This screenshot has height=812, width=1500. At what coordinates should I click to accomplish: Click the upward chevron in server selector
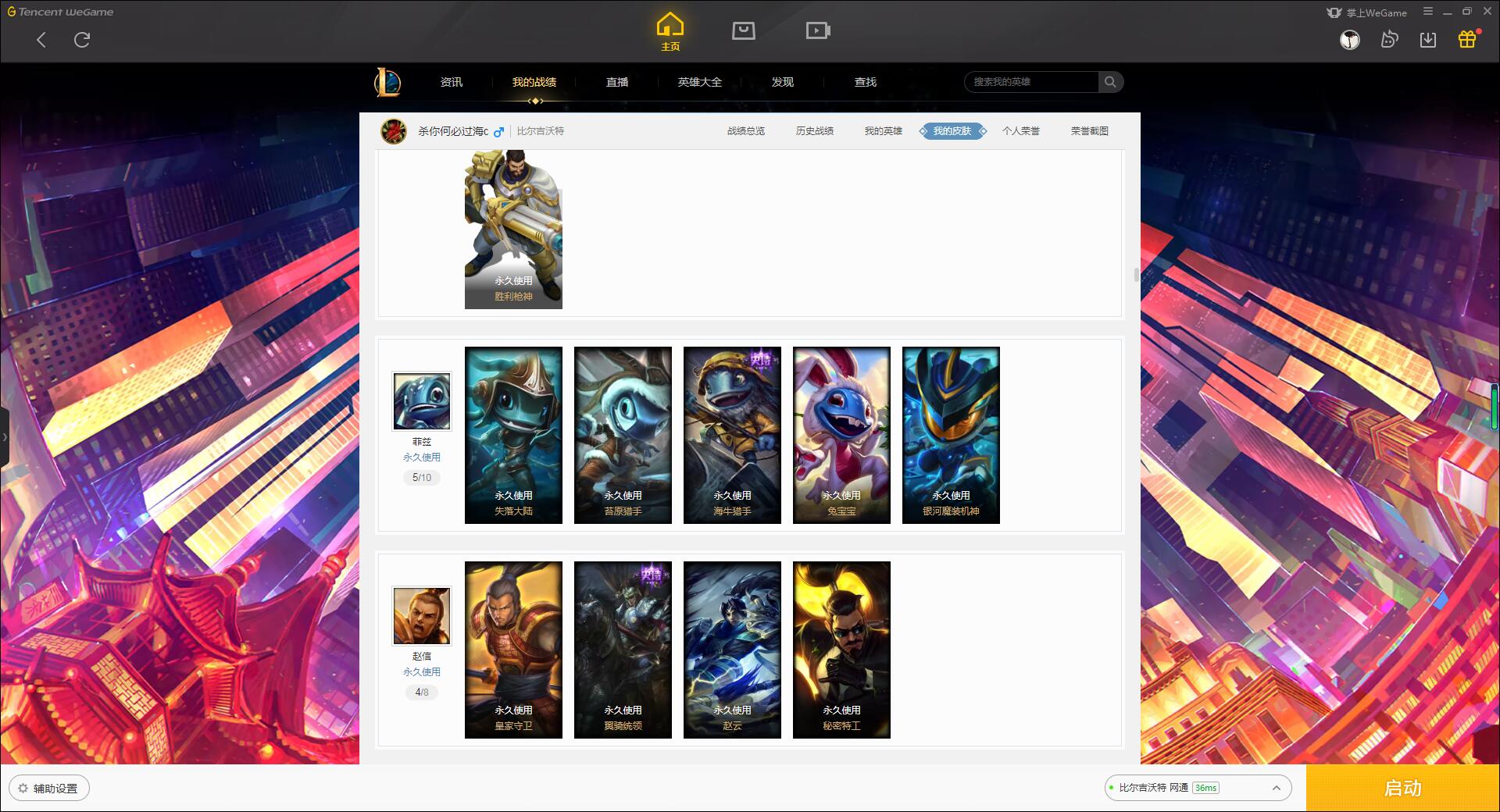tap(1277, 788)
